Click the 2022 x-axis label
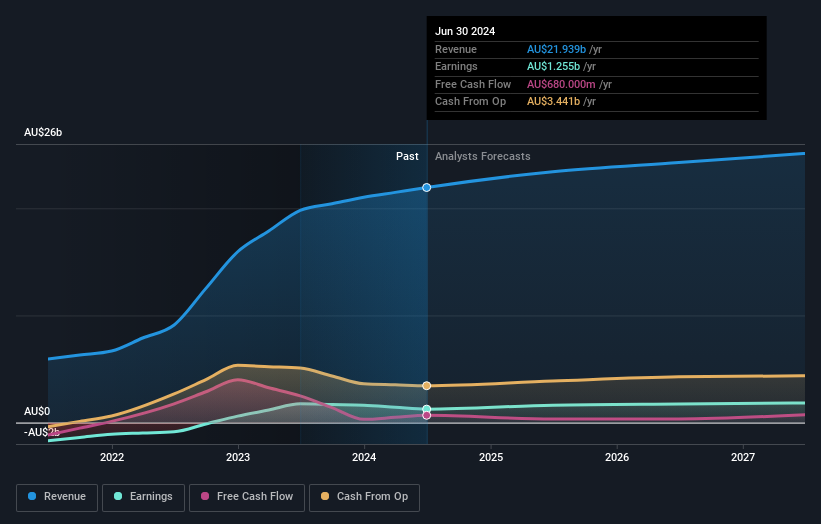The height and width of the screenshot is (524, 821). (112, 457)
